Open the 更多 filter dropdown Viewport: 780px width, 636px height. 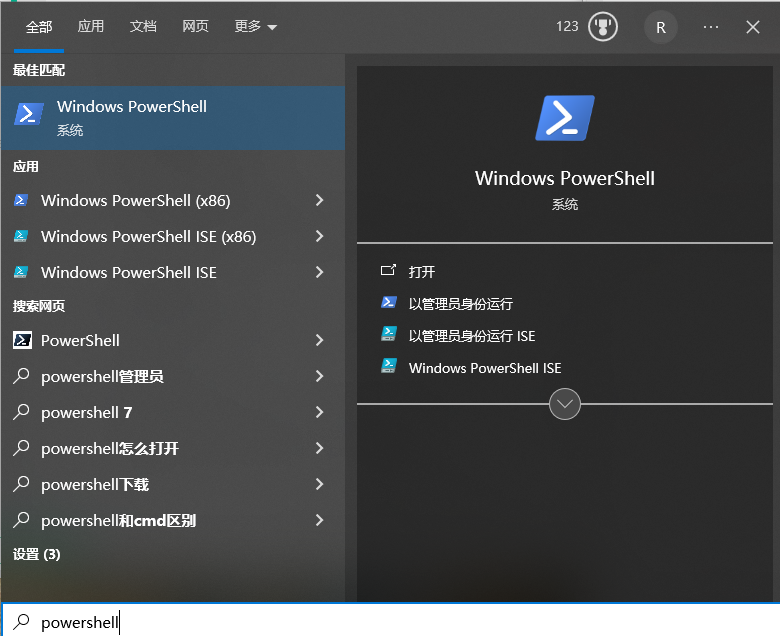[x=255, y=26]
